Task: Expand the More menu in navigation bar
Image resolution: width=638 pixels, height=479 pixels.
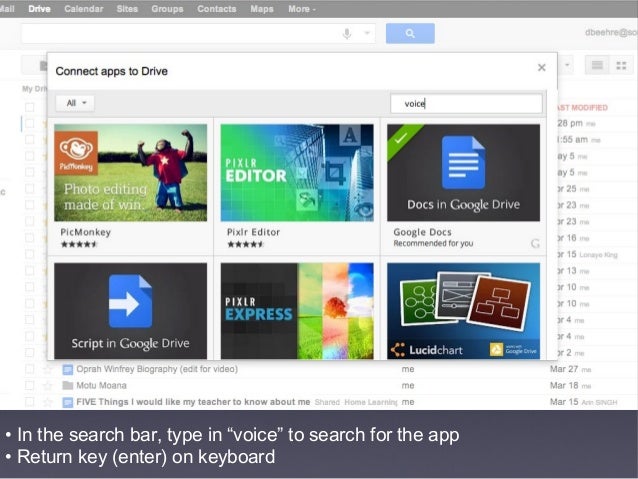Action: pyautogui.click(x=302, y=9)
